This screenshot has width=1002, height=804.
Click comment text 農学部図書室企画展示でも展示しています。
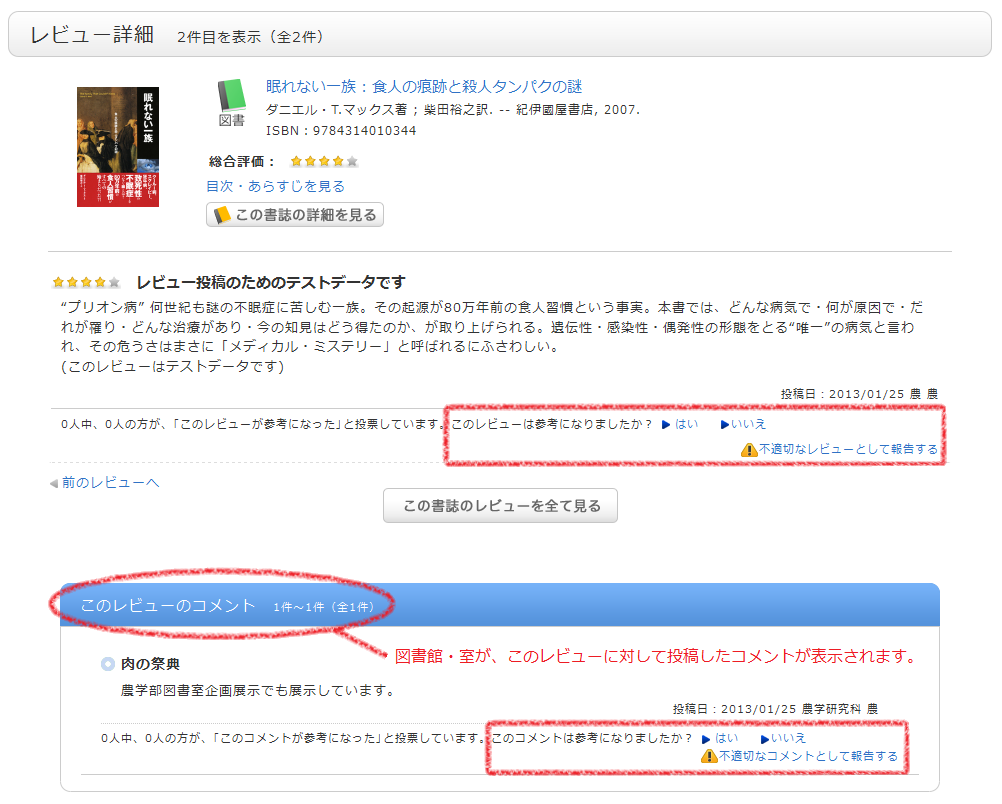(260, 690)
